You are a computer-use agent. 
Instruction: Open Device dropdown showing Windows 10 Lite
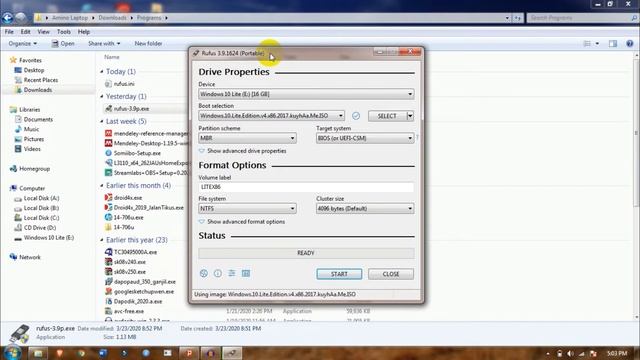pos(306,94)
